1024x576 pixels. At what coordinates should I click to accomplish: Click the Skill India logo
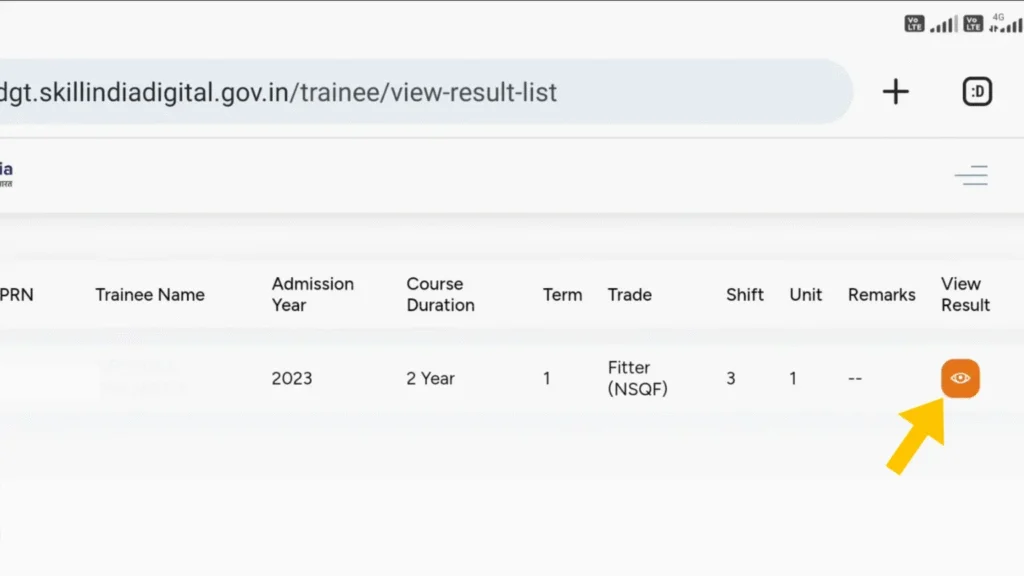[x=6, y=174]
